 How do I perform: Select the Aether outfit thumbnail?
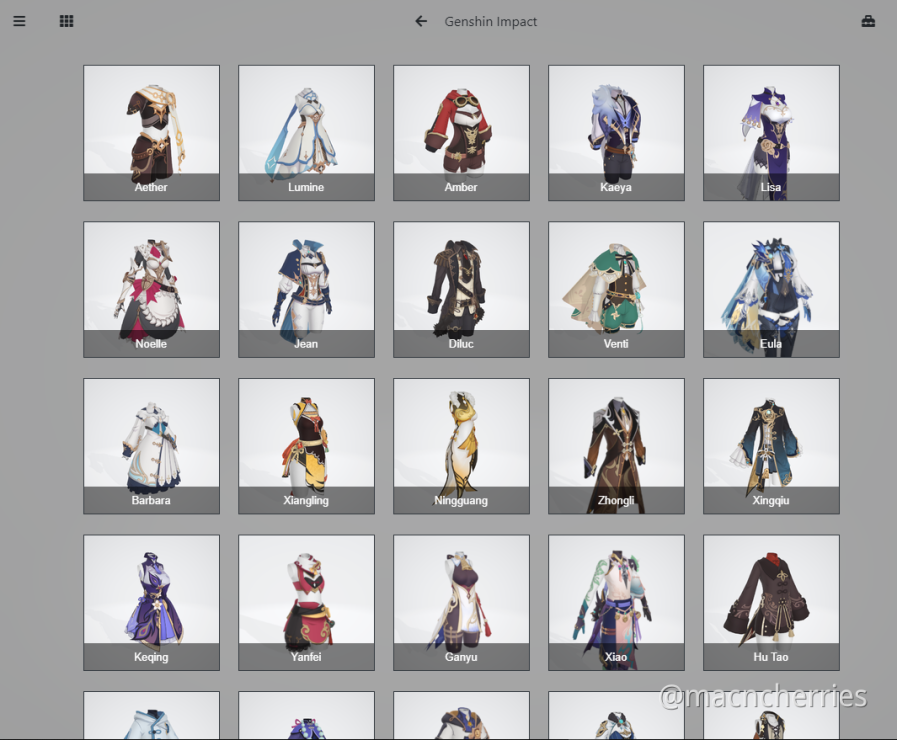coord(152,133)
